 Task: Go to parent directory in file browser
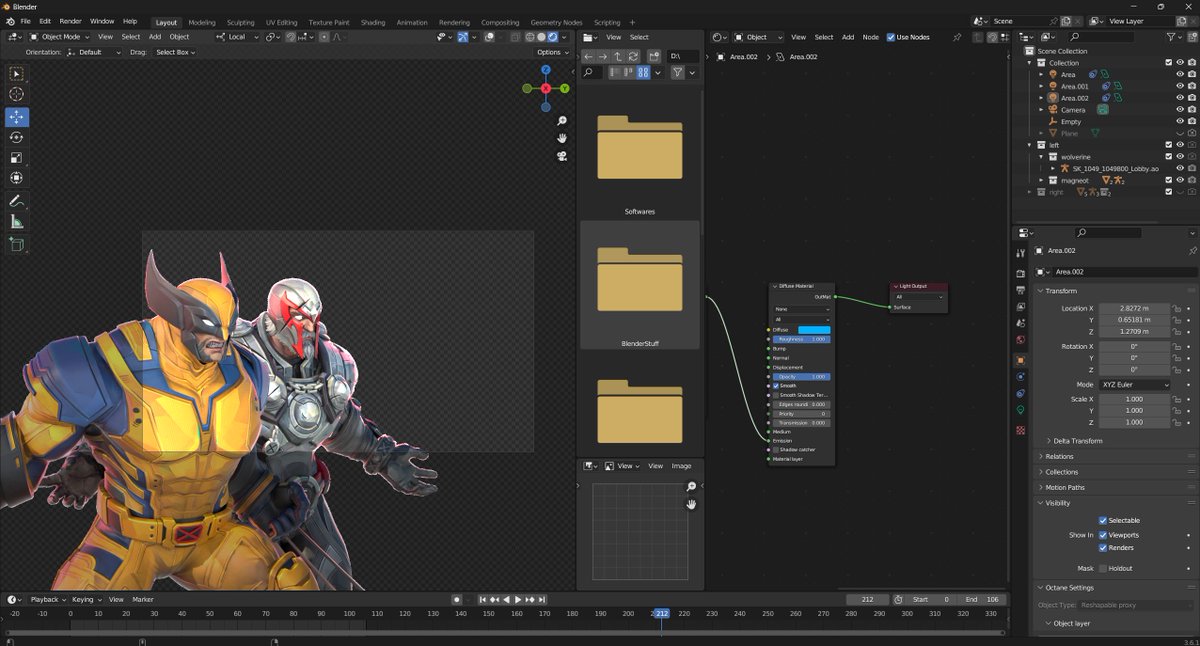pyautogui.click(x=619, y=56)
